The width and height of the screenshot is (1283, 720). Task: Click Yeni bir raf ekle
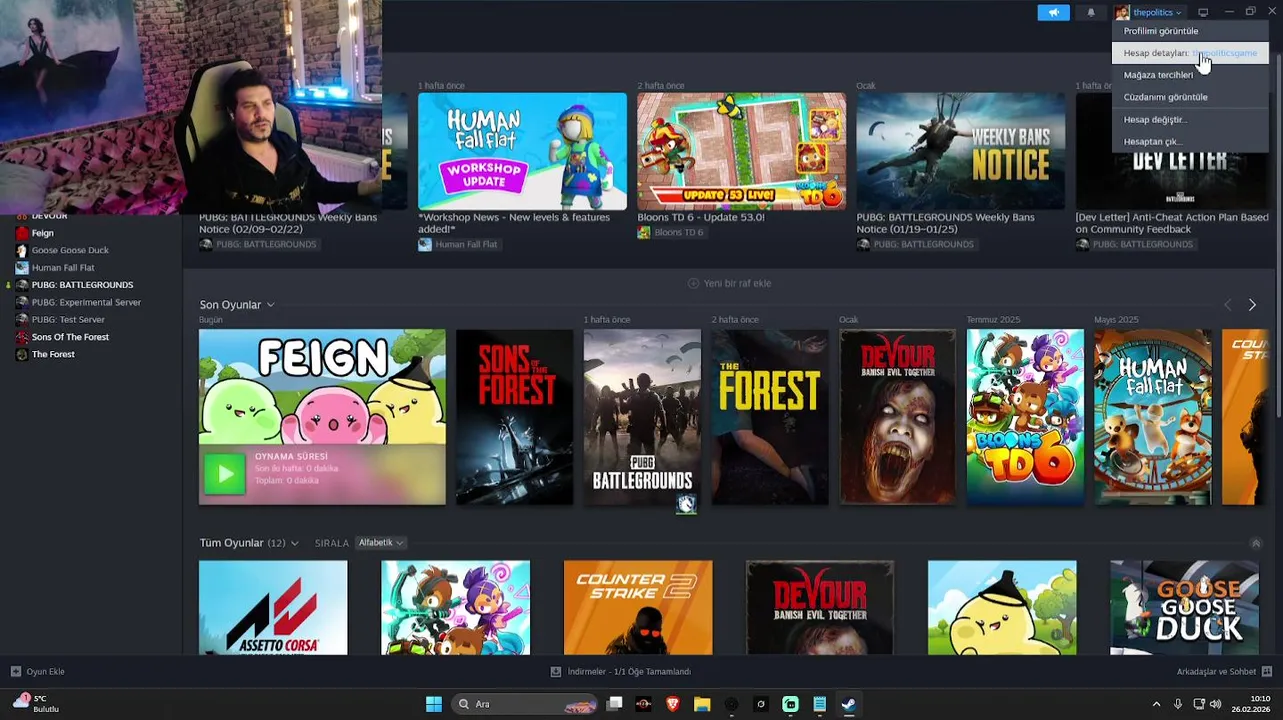(730, 283)
